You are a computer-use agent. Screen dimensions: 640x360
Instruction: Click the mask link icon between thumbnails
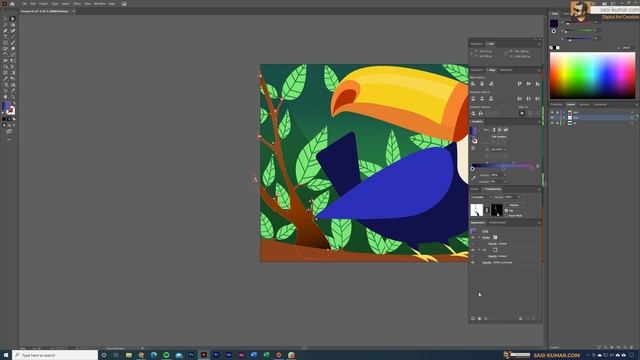[487, 210]
